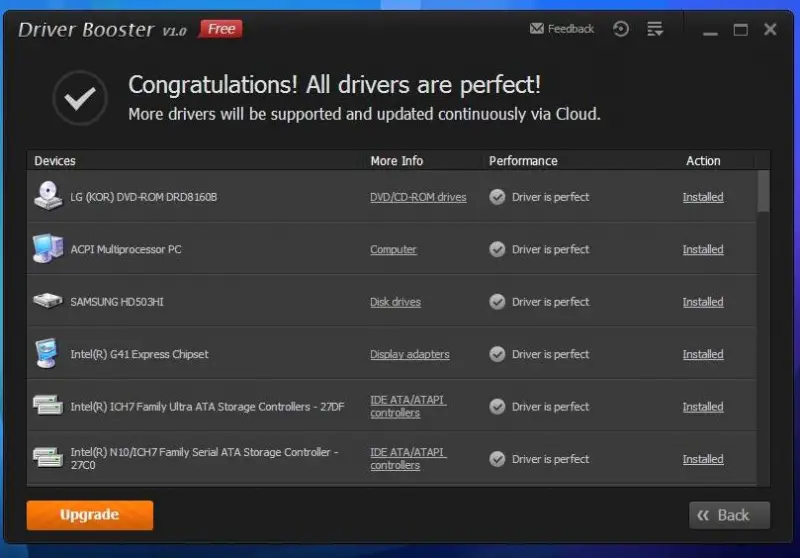This screenshot has height=558, width=800.
Task: Click Installed link for Ultra ATA 27DF
Action: pos(703,407)
